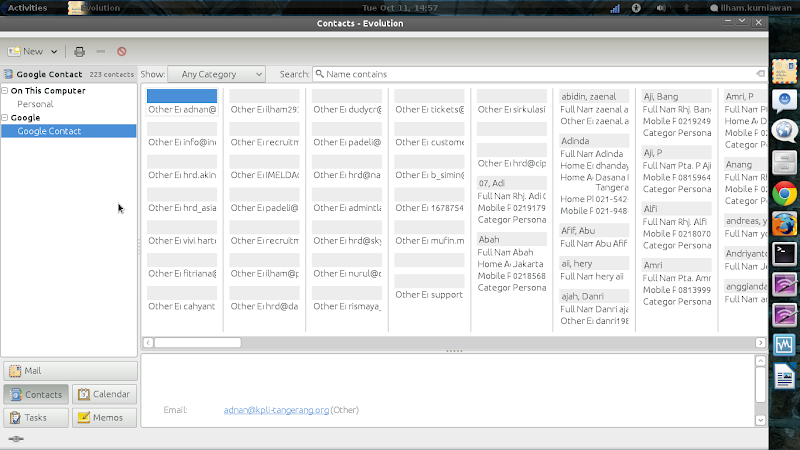
Task: Open the ilham.kurniawan user menu
Action: pos(750,8)
